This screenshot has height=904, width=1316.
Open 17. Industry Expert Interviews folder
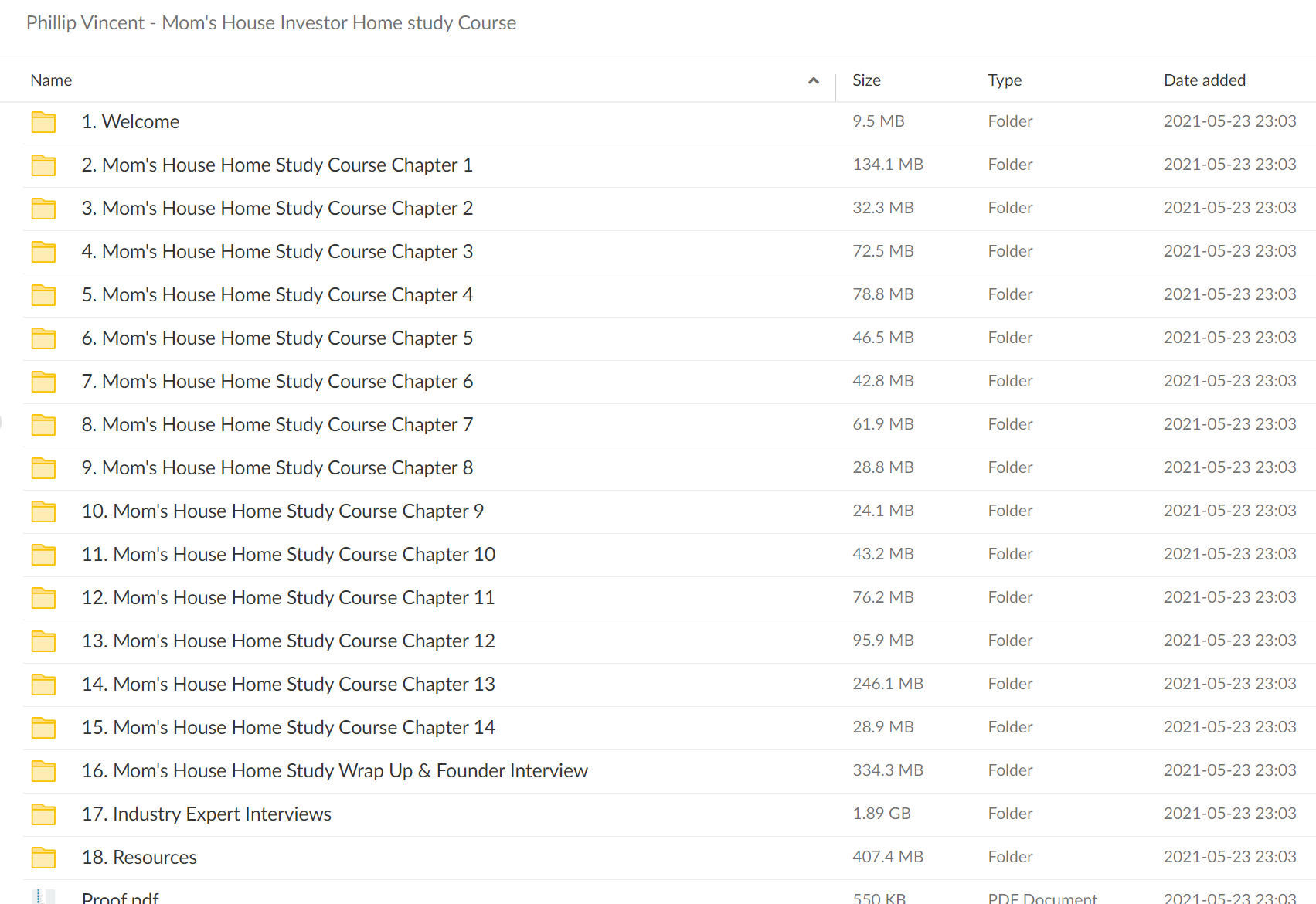(x=206, y=814)
